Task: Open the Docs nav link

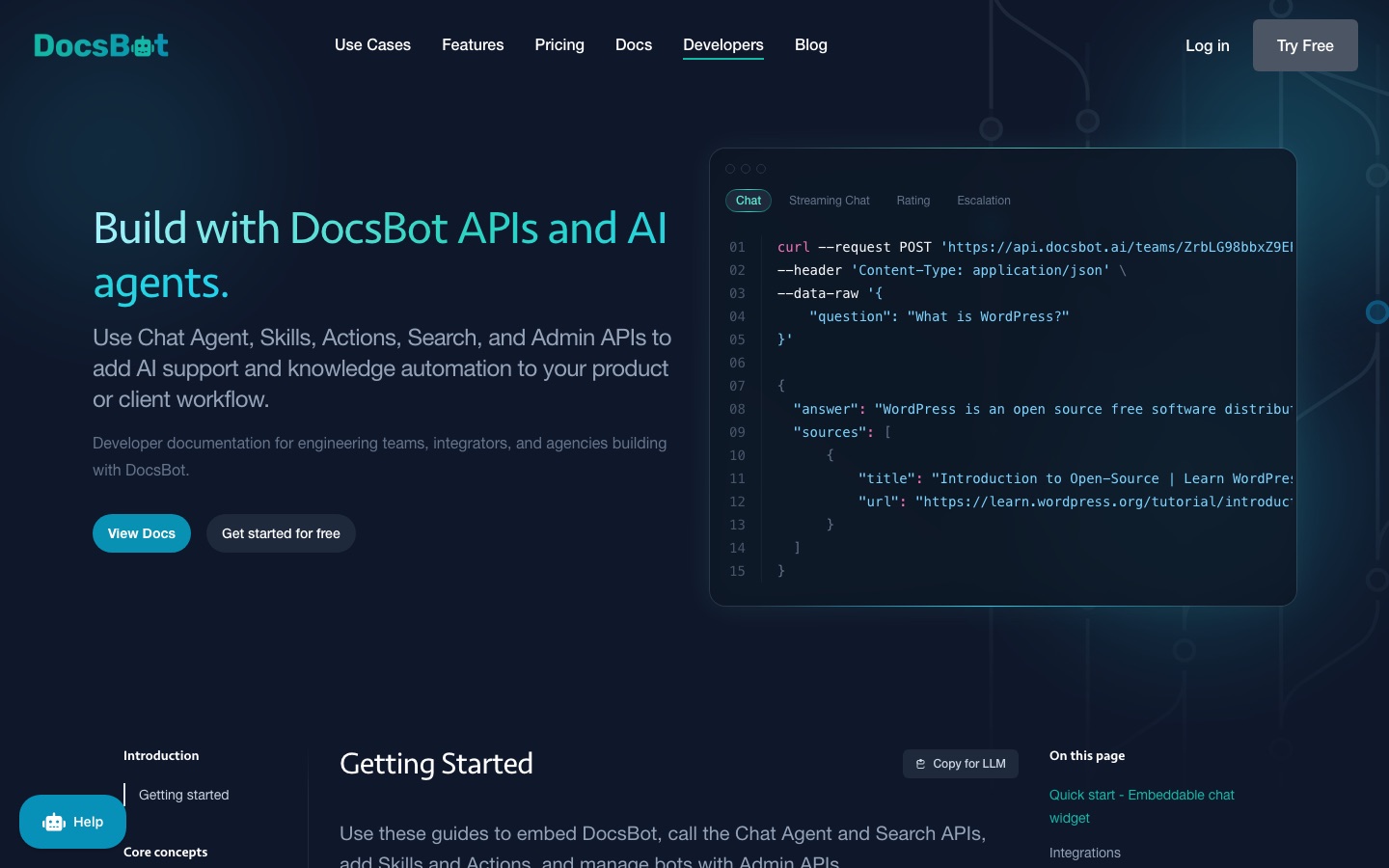Action: point(634,45)
